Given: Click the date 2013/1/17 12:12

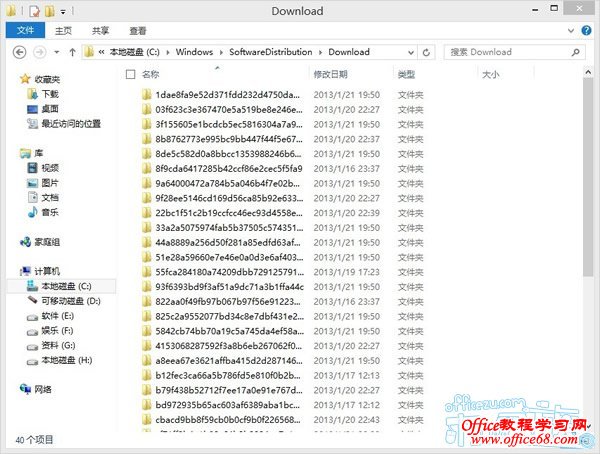Looking at the screenshot, I should coord(347,405).
